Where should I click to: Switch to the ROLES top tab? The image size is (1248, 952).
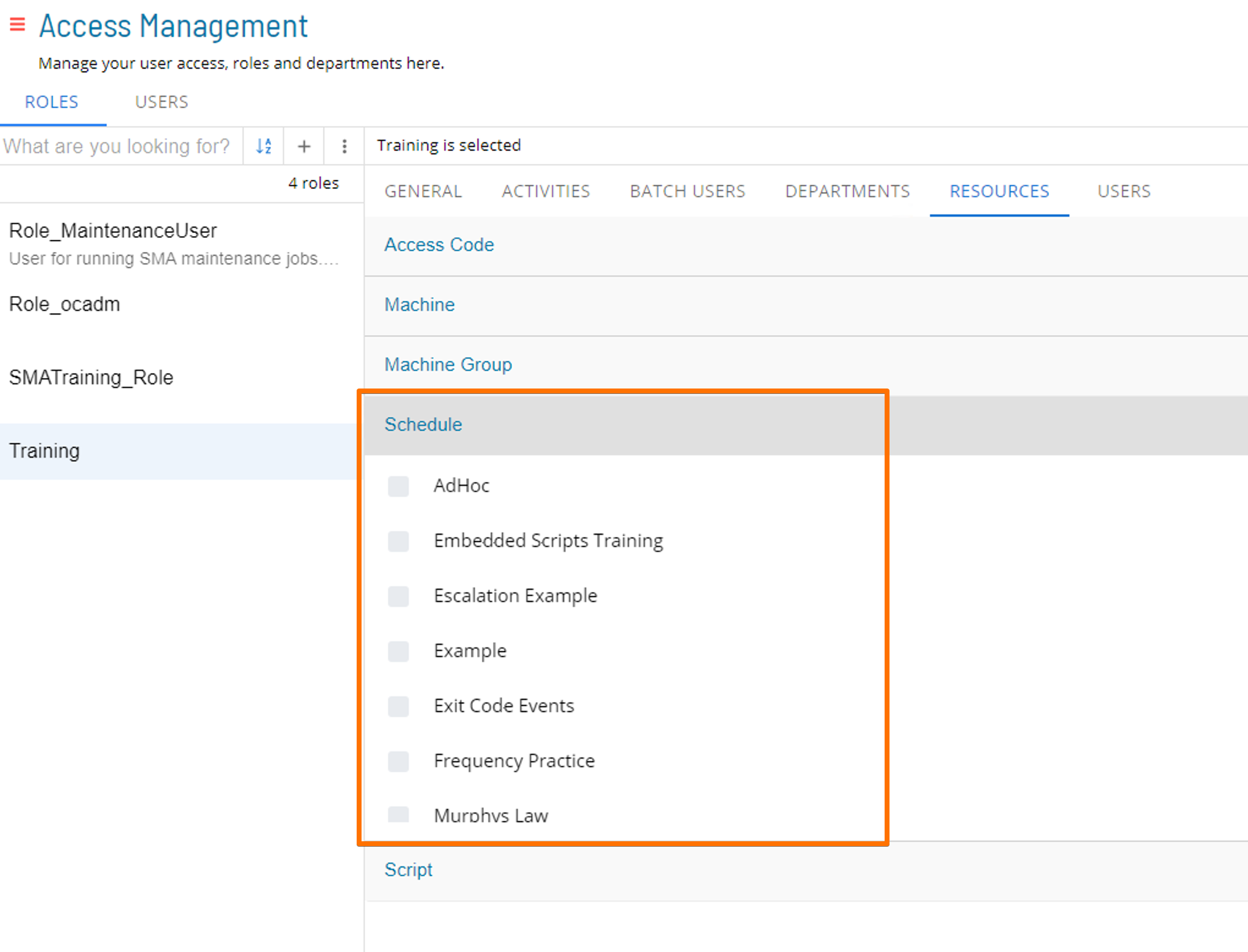tap(52, 102)
